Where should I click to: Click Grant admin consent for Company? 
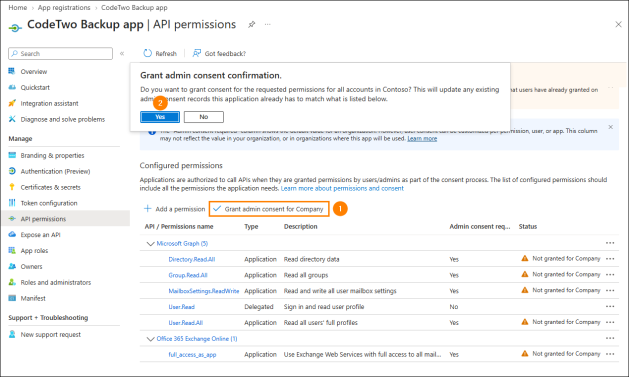(x=269, y=209)
